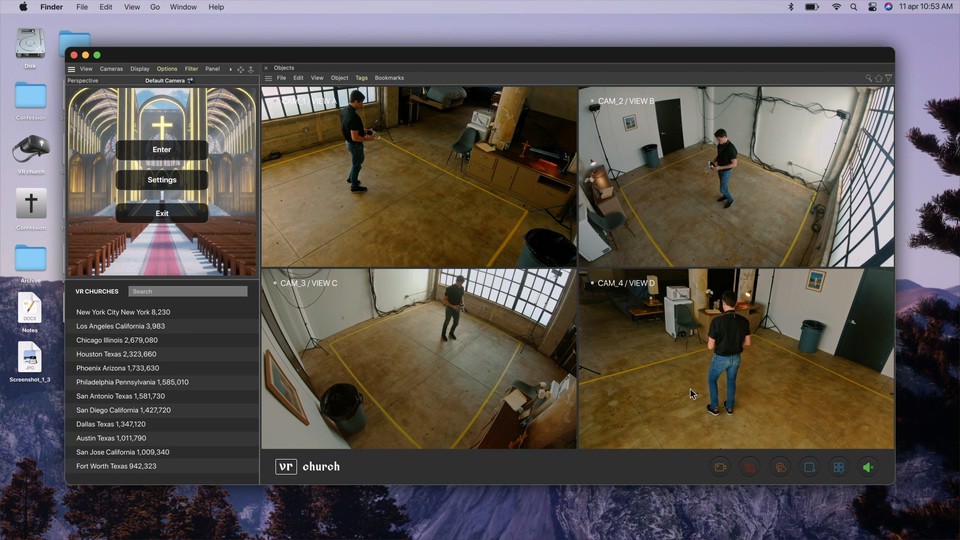Click the CAM_4 / VIEW D camera feed
This screenshot has width=960, height=540.
[737, 359]
